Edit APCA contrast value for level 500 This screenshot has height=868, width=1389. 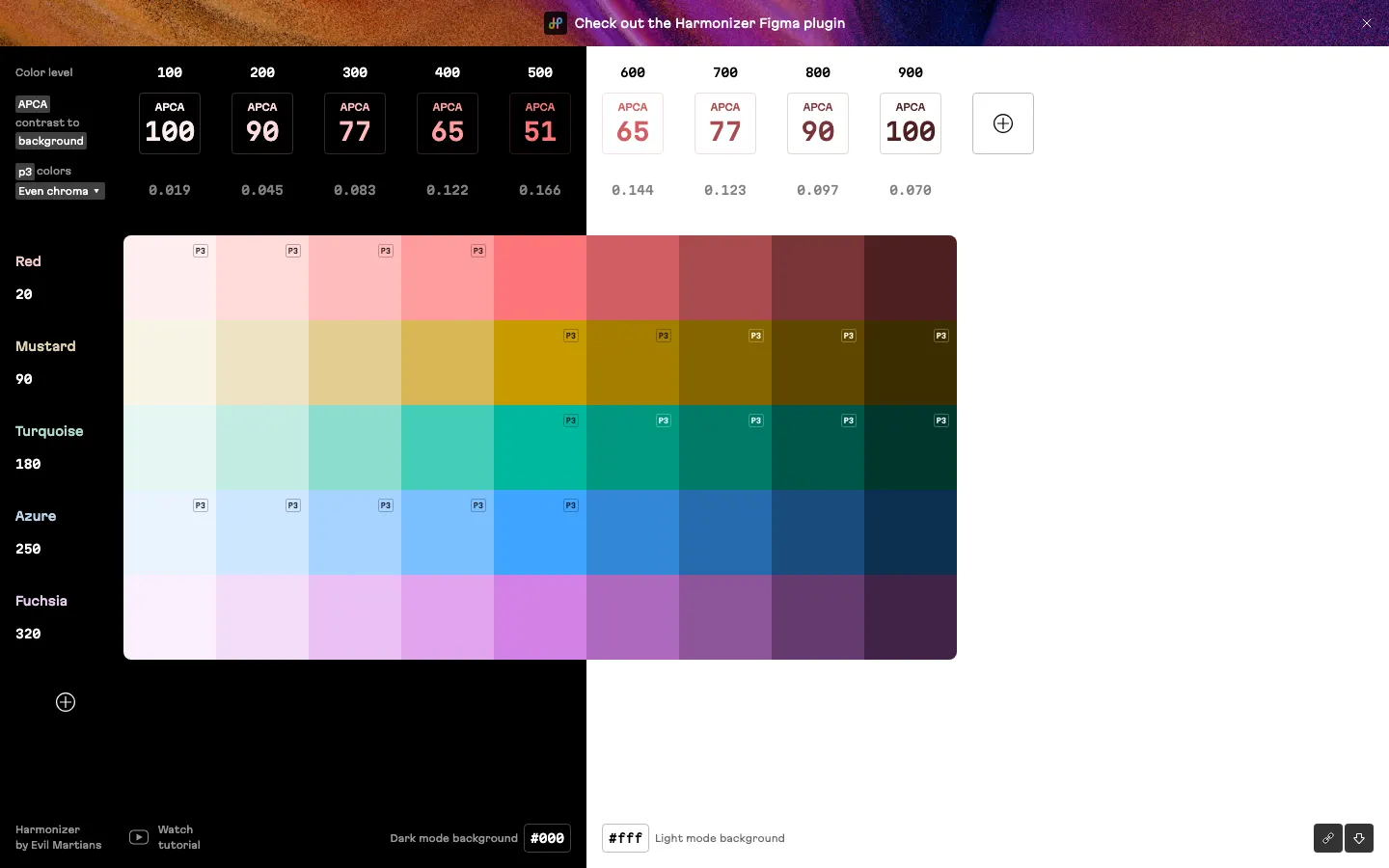[x=540, y=131]
